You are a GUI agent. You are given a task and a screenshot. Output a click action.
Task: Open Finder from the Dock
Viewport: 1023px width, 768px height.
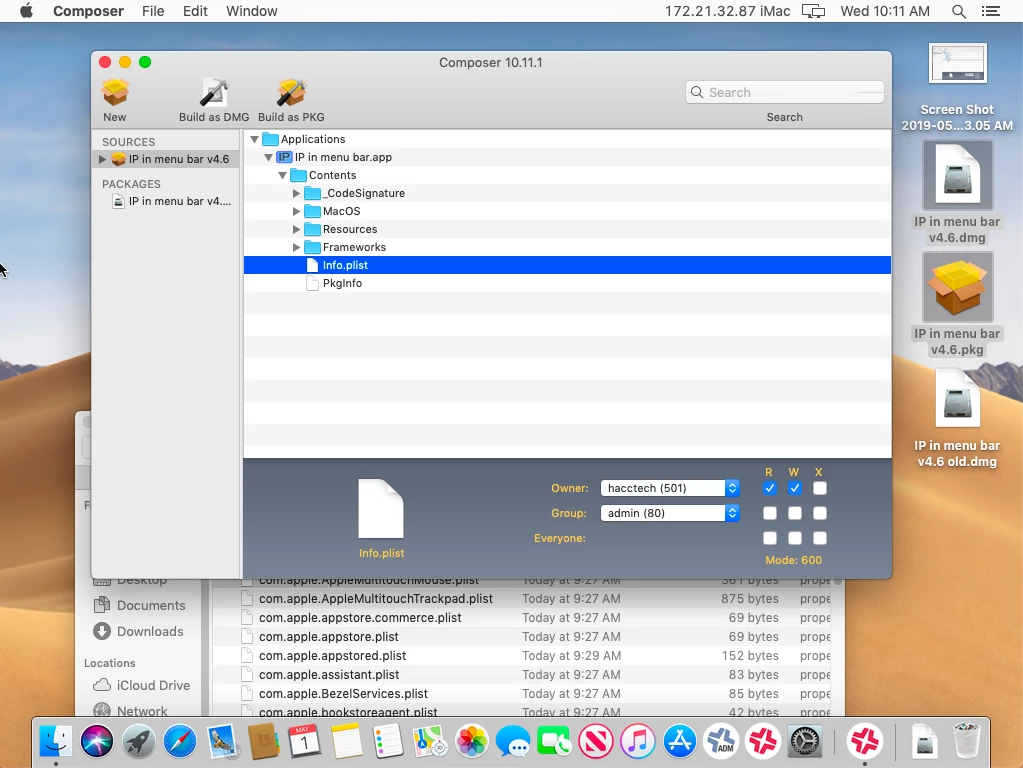56,741
